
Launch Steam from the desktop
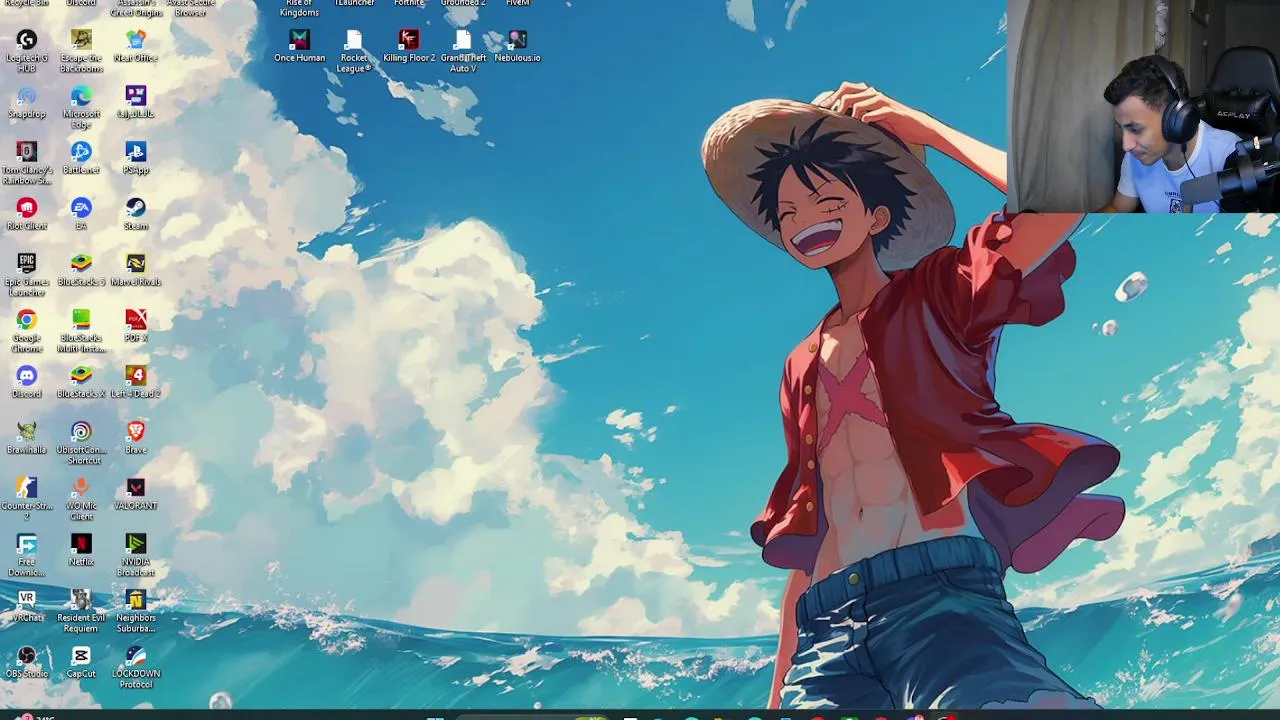(136, 208)
